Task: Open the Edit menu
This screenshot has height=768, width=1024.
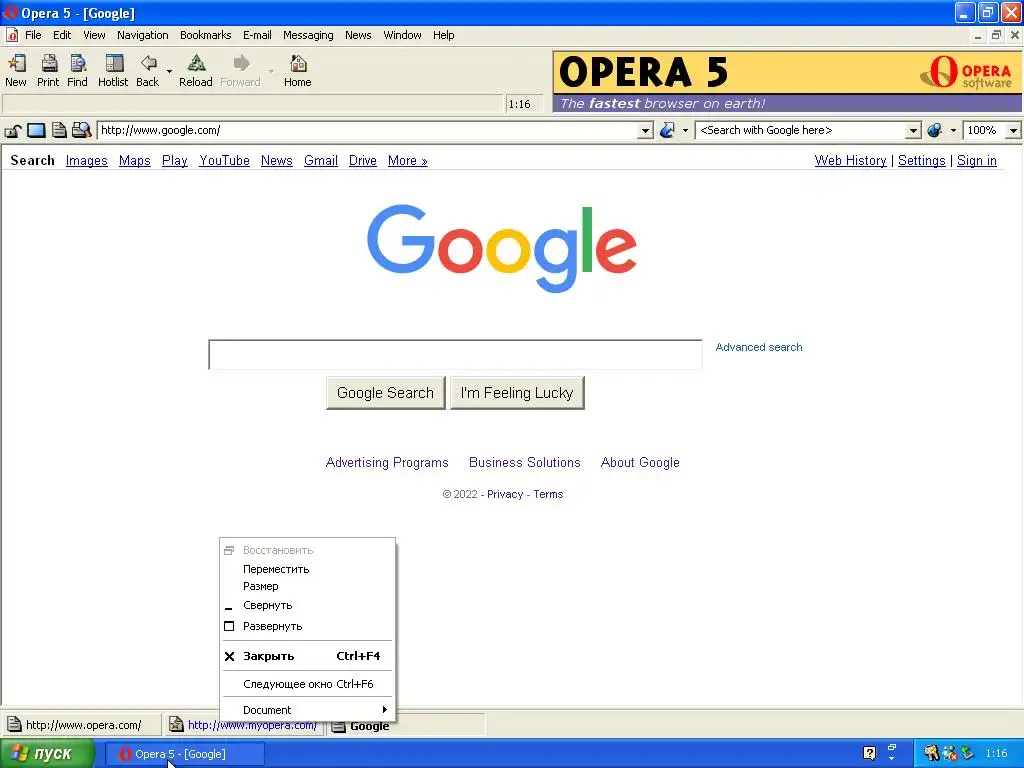Action: coord(62,35)
